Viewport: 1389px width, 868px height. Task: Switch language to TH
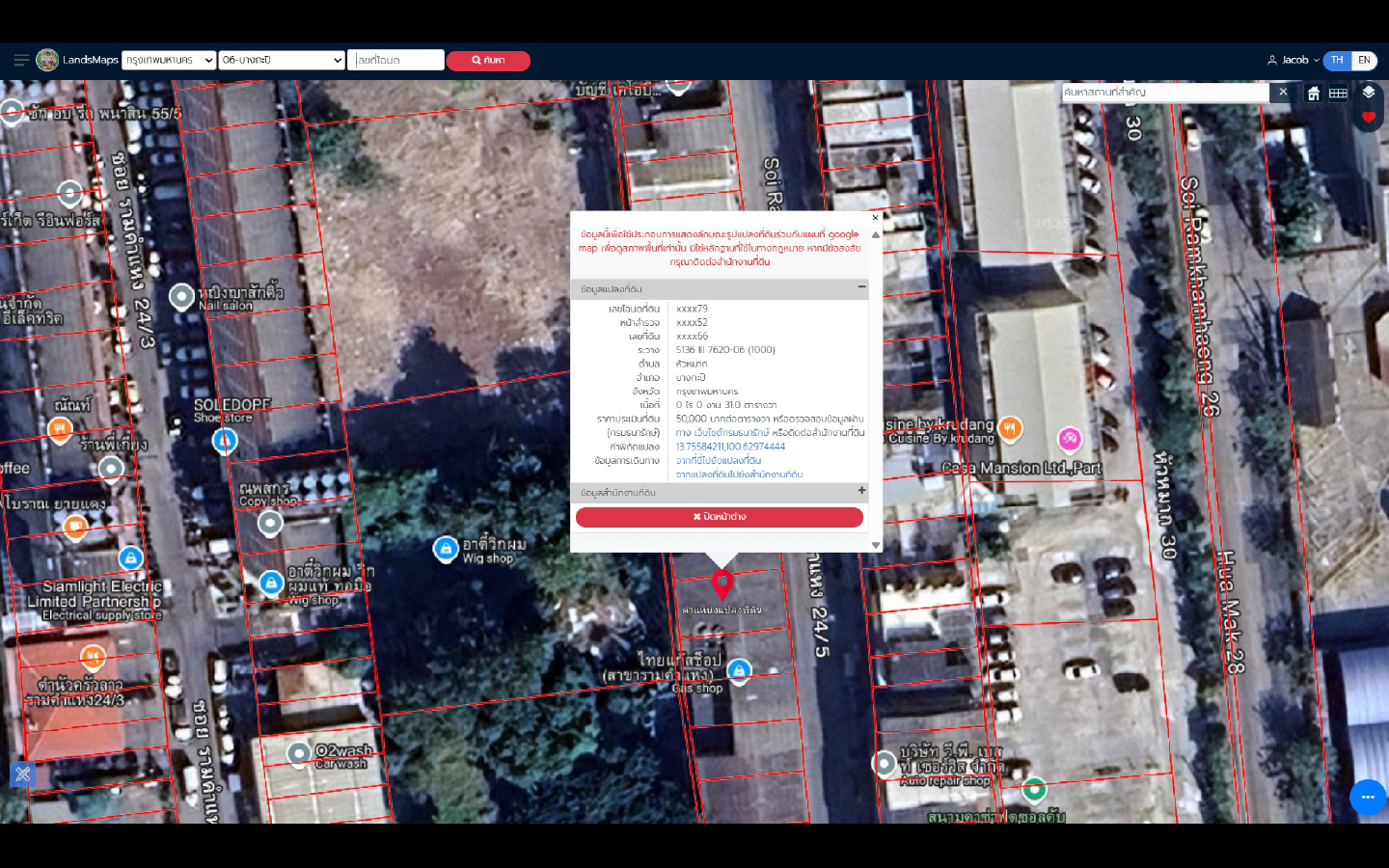[x=1337, y=60]
